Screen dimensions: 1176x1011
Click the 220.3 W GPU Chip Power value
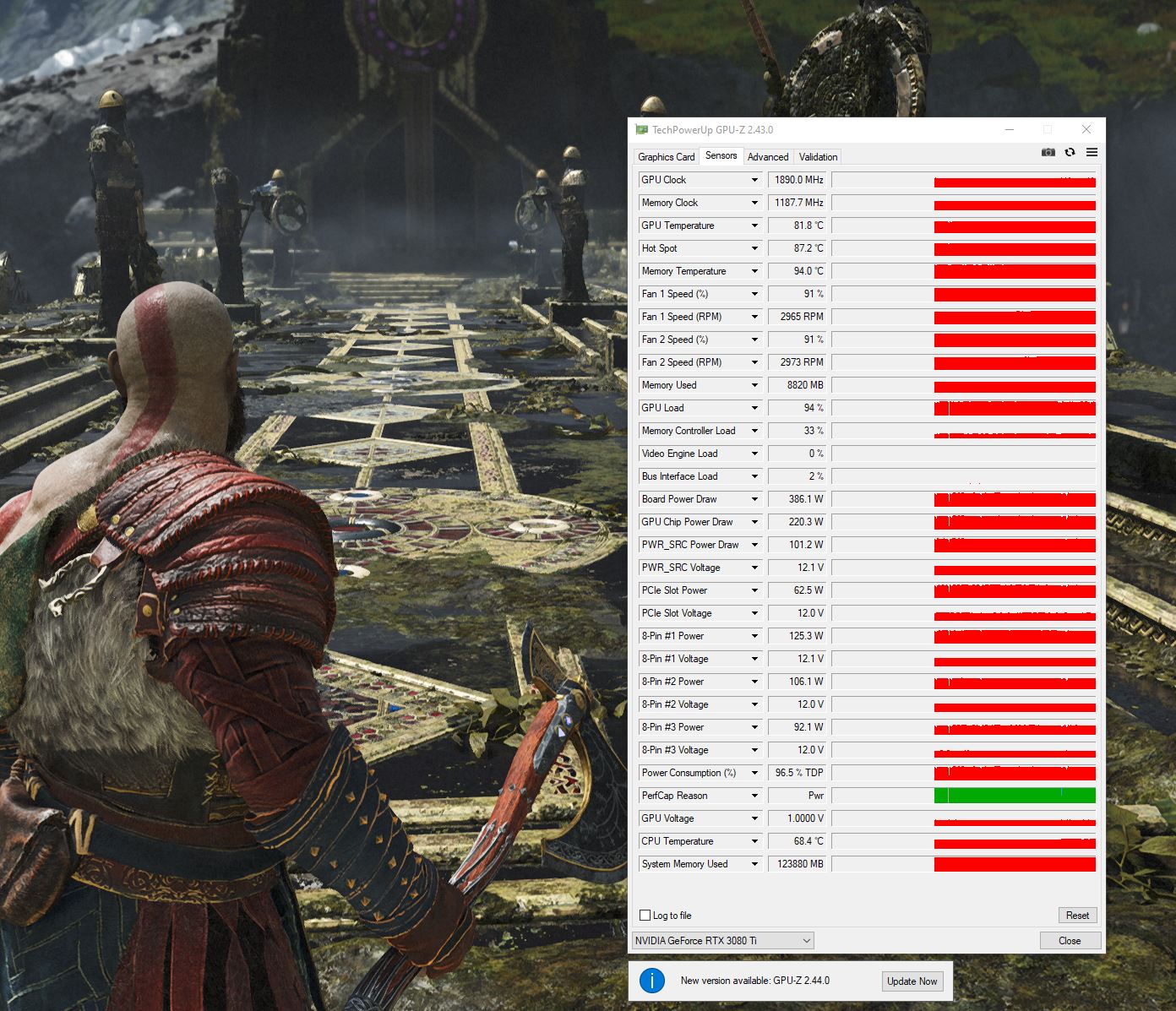797,522
